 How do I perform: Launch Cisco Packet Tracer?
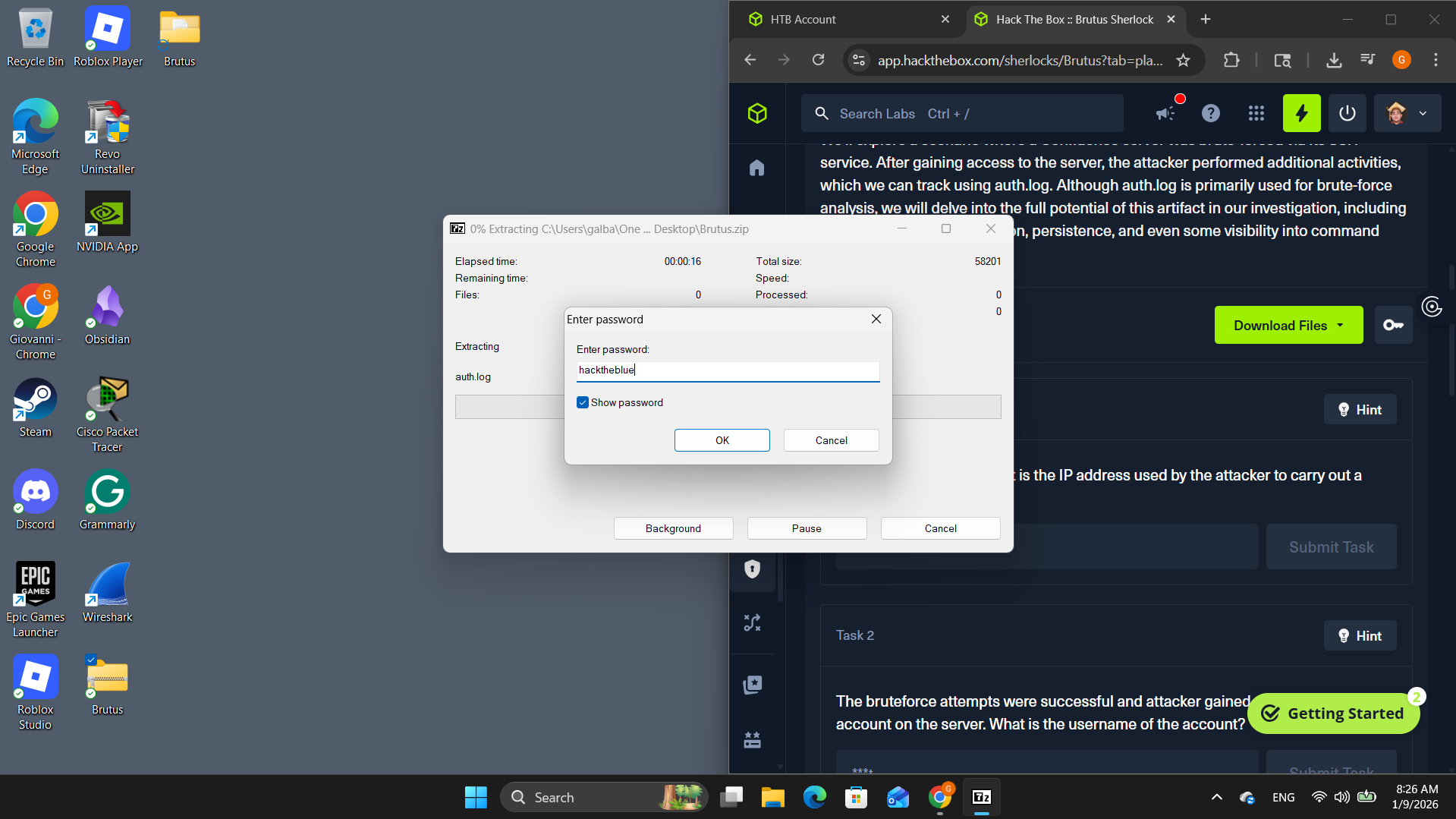pos(108,414)
